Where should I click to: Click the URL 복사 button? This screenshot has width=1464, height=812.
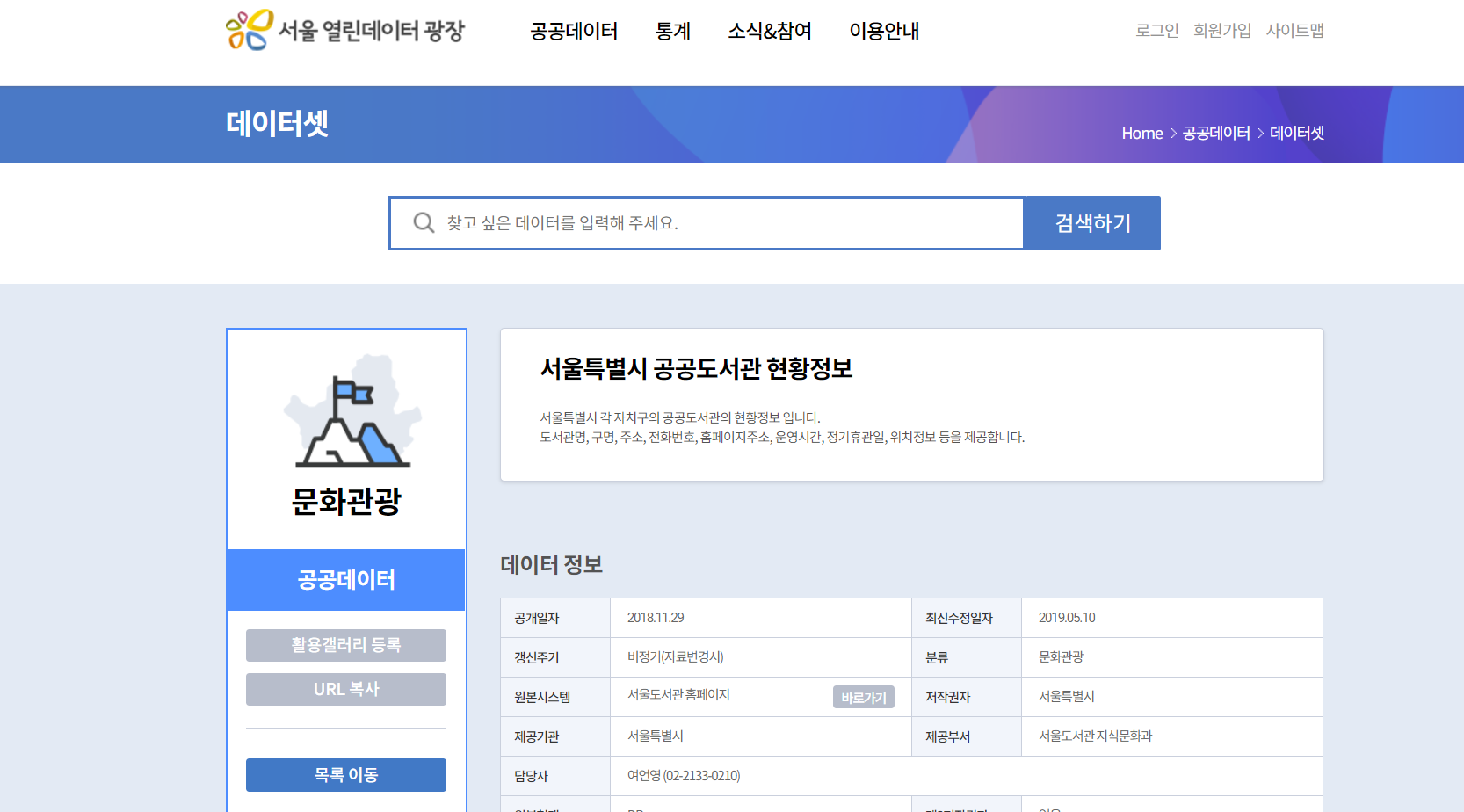(x=346, y=689)
